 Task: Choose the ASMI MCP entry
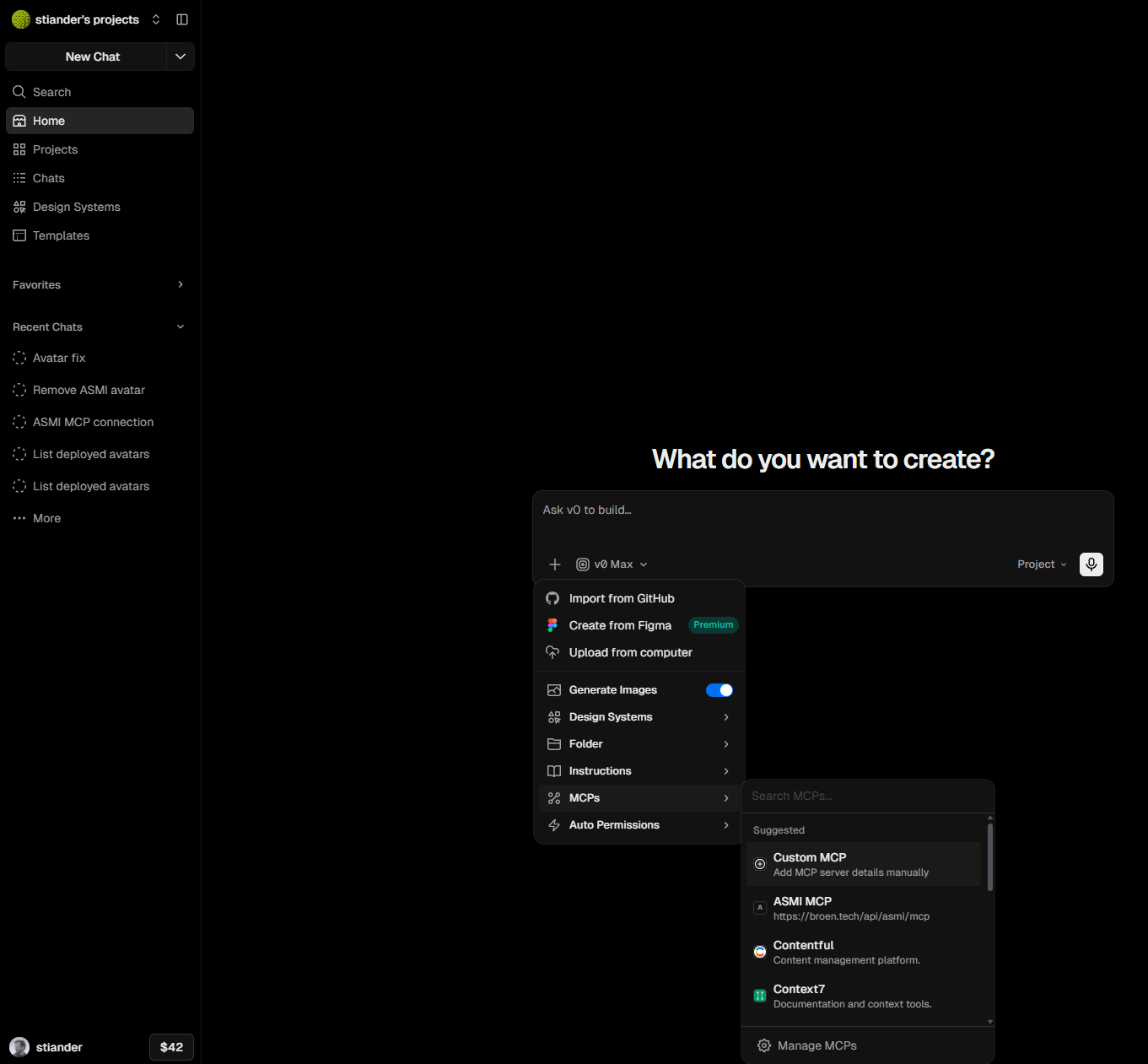tap(865, 908)
